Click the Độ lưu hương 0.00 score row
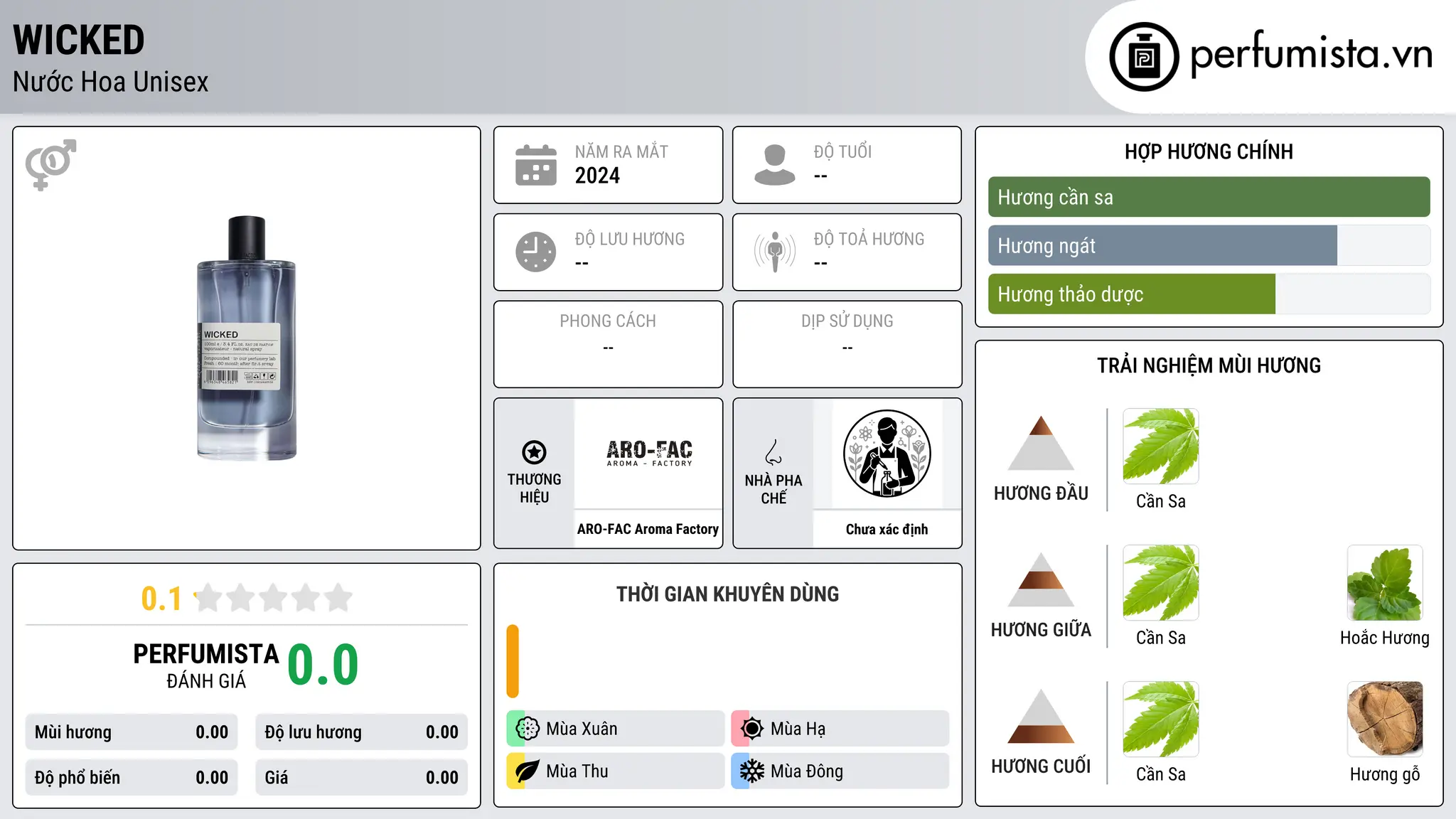1456x819 pixels. coord(362,732)
